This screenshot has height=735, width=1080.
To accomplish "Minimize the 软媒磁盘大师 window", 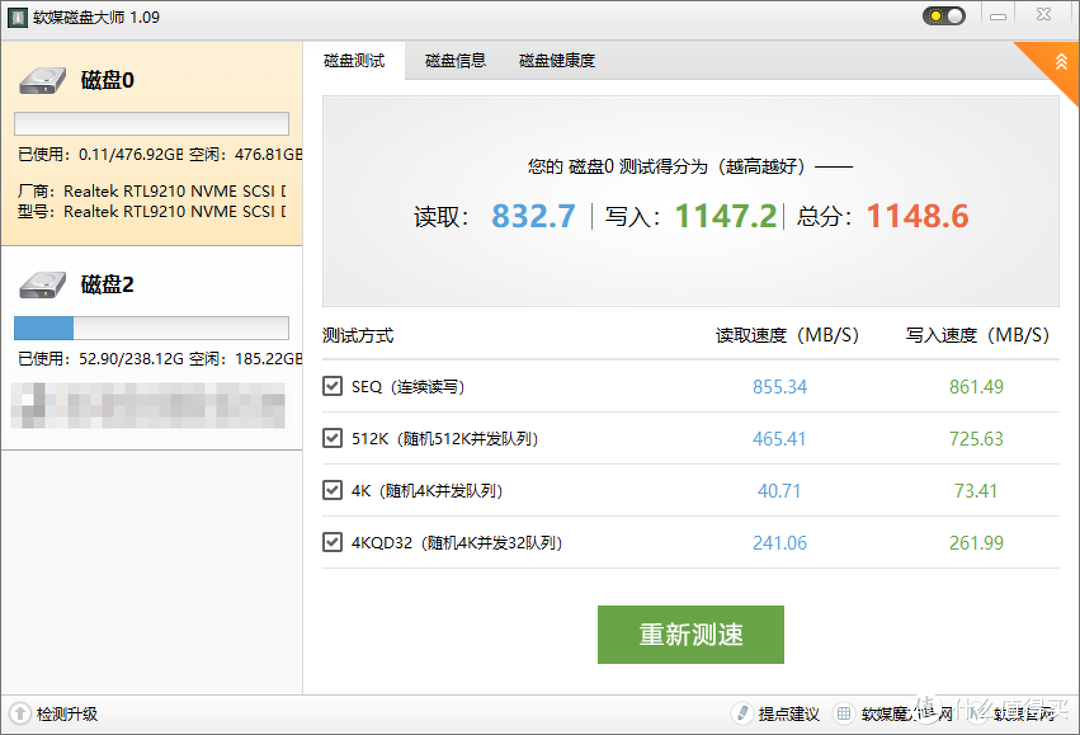I will 998,16.
